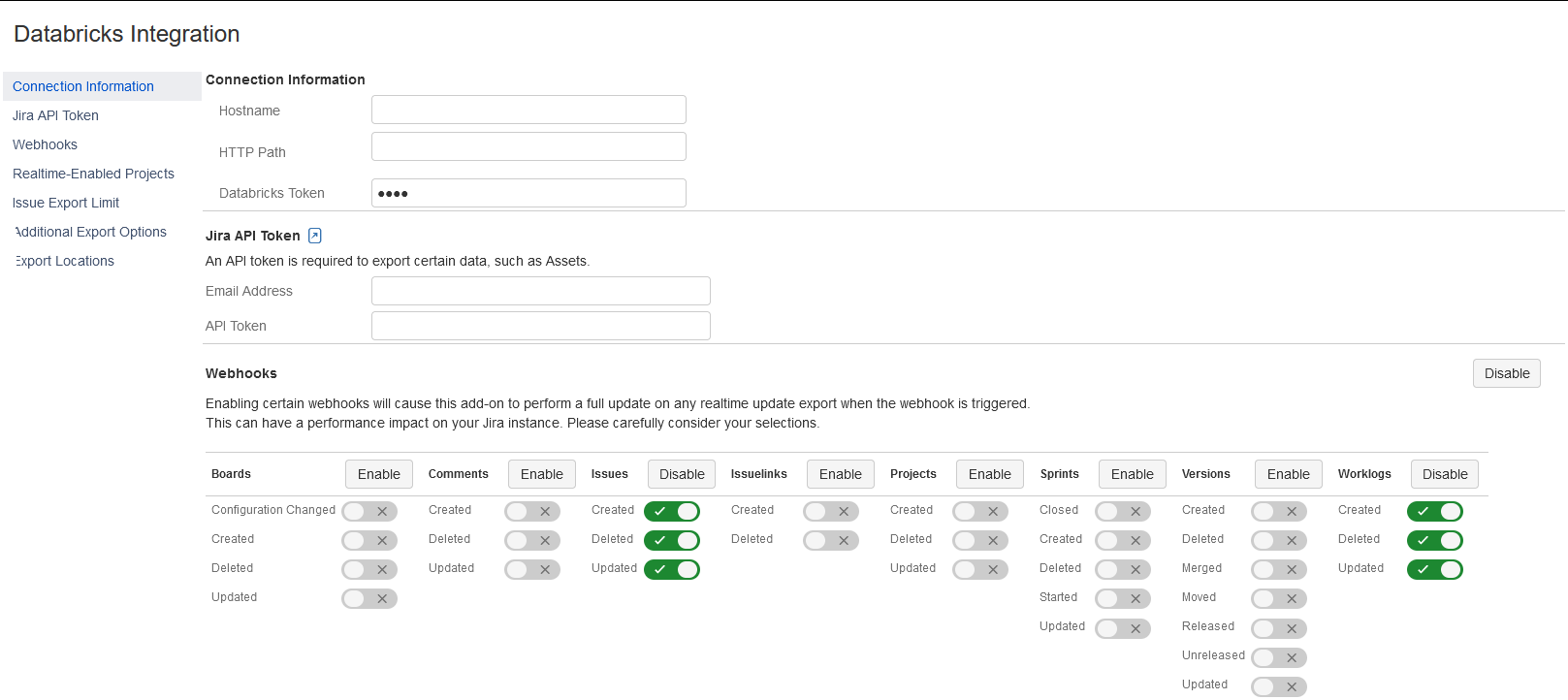This screenshot has width=1568, height=700.
Task: Toggle Boards Created webhook switch
Action: tap(369, 540)
